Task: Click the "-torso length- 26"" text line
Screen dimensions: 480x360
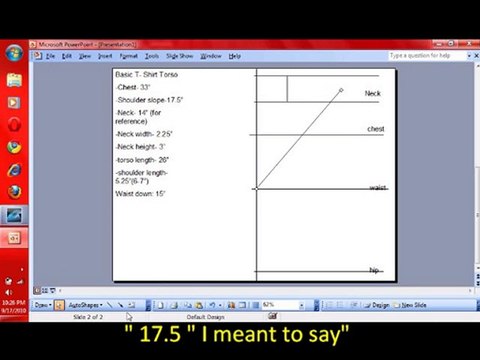Action: coord(142,160)
